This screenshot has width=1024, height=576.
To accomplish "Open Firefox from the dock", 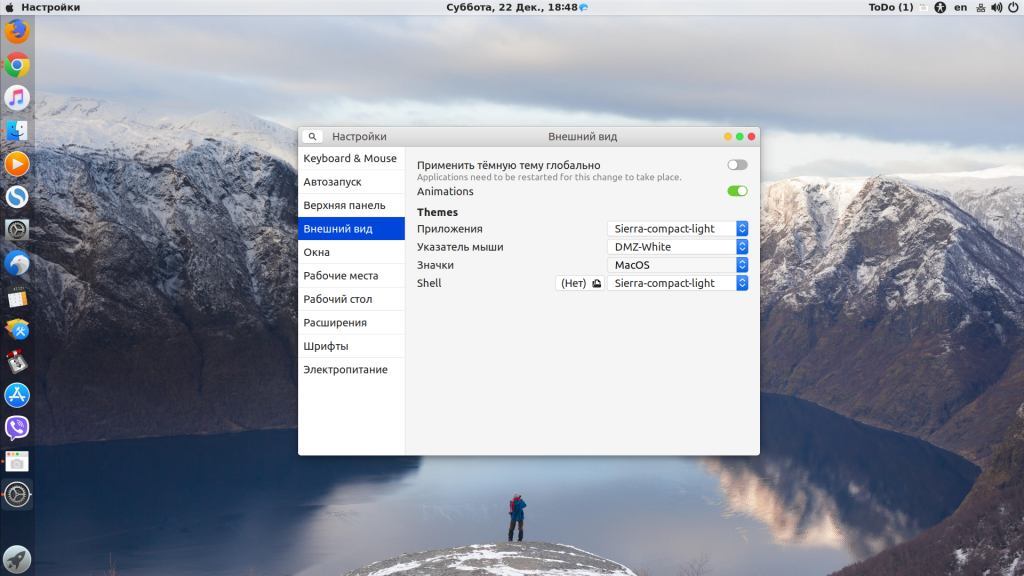I will [17, 32].
